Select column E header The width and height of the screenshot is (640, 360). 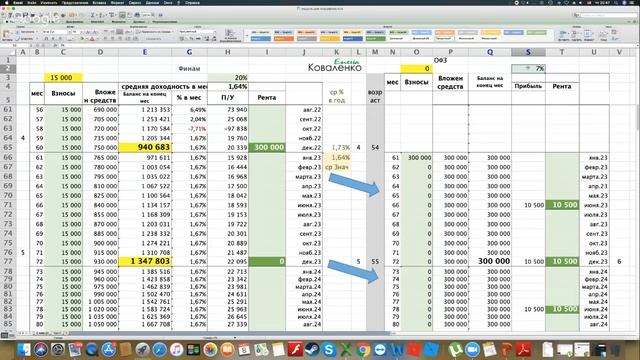click(144, 52)
